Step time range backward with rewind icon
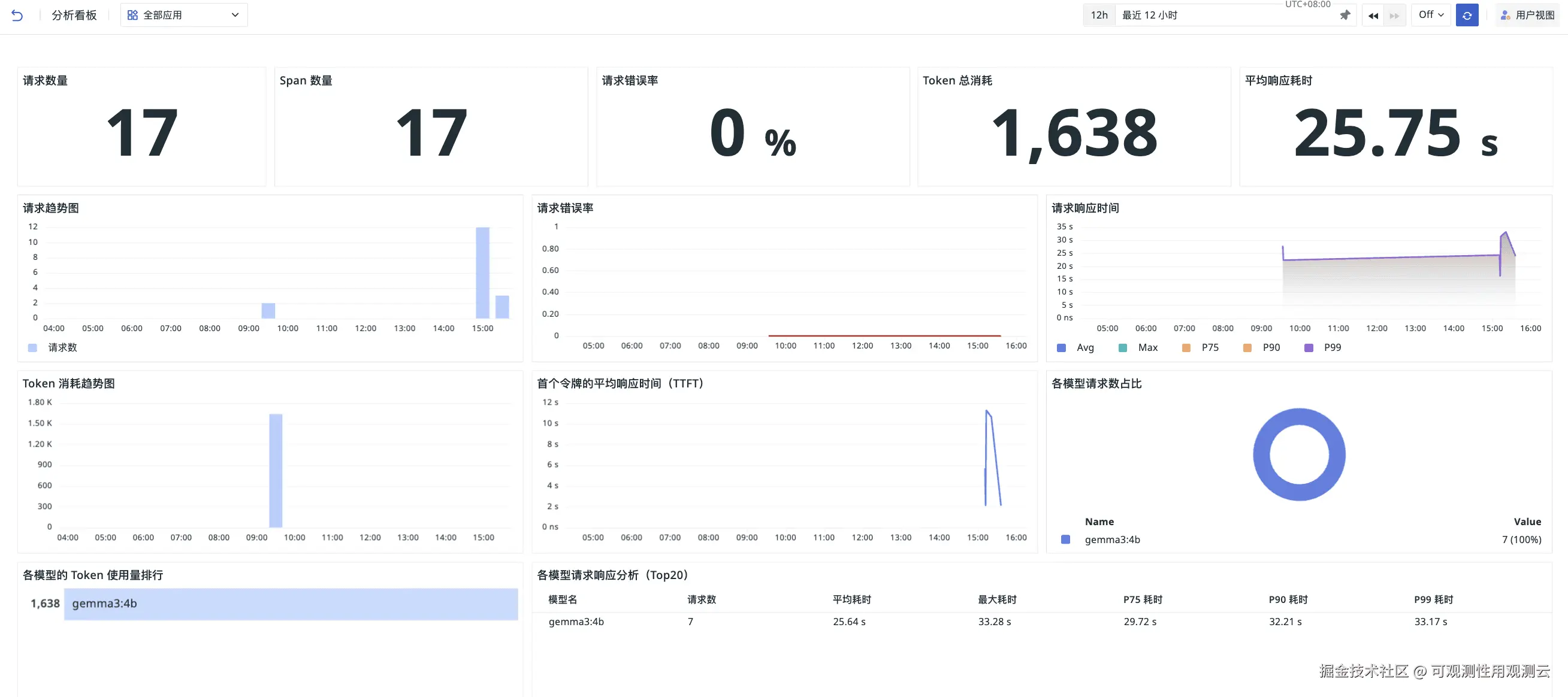Viewport: 1568px width, 697px height. pyautogui.click(x=1373, y=15)
